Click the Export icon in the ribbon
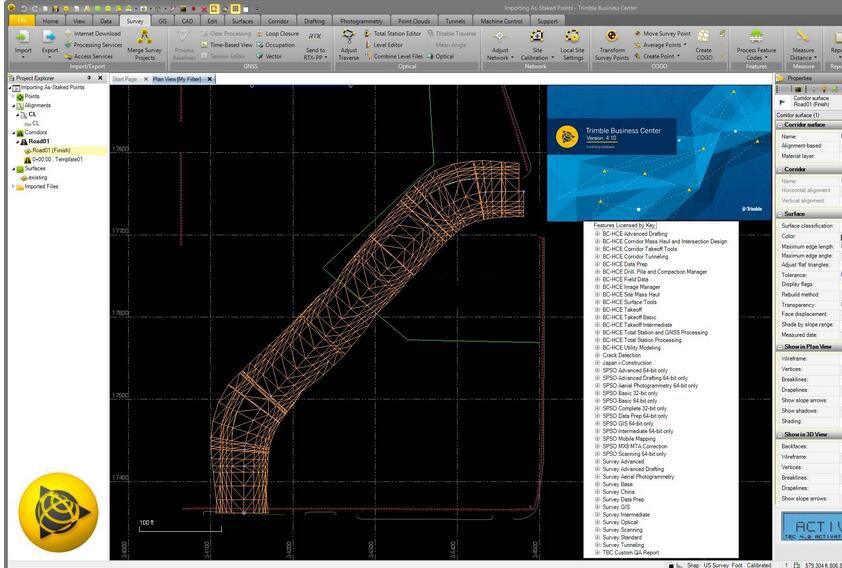842x568 pixels. (x=49, y=43)
